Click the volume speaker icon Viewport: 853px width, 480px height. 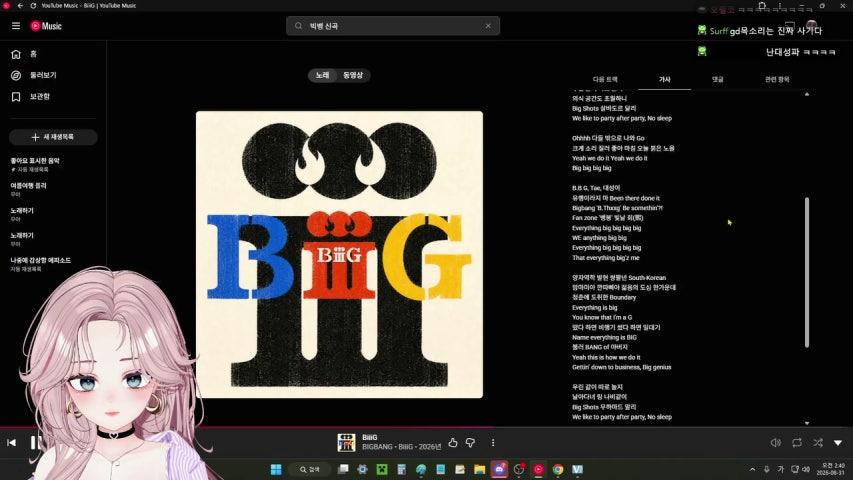(x=776, y=443)
